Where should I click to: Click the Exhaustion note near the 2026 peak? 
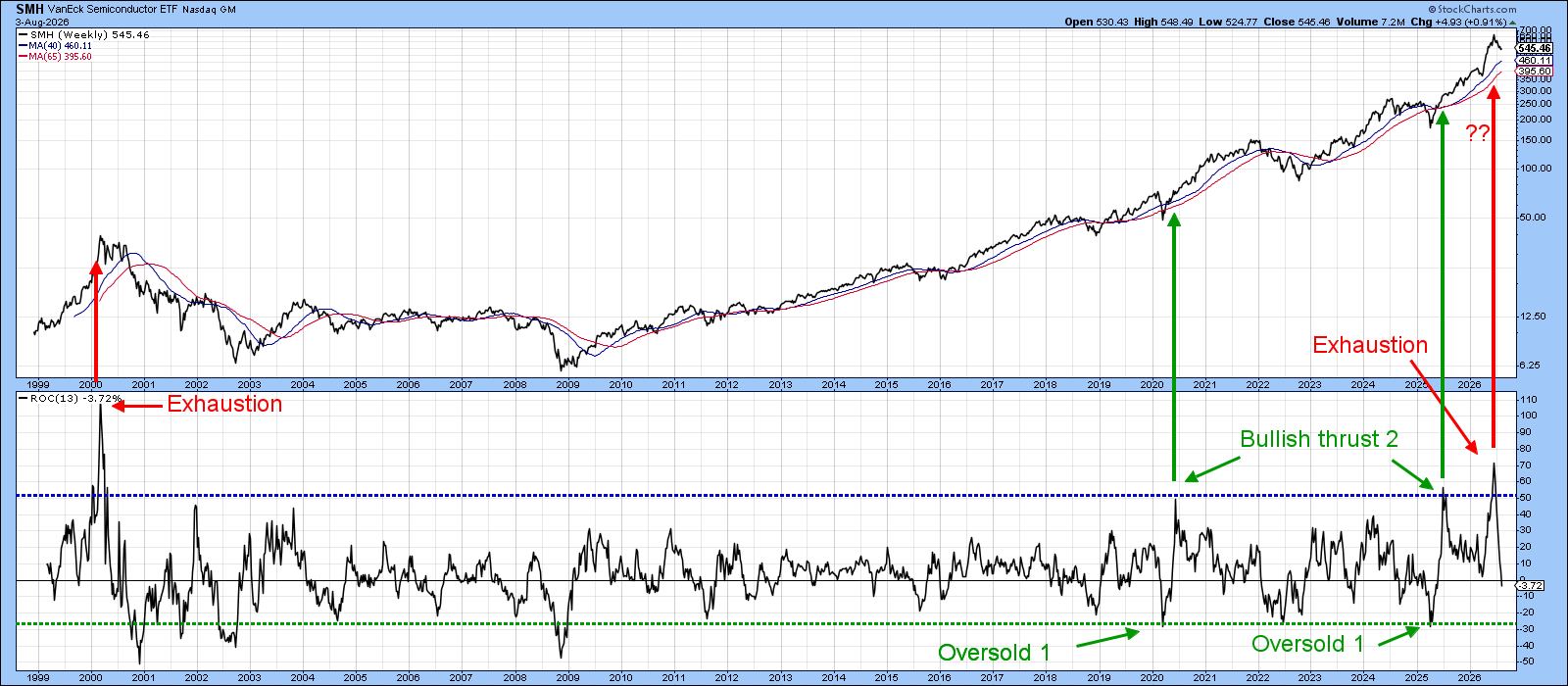1370,345
